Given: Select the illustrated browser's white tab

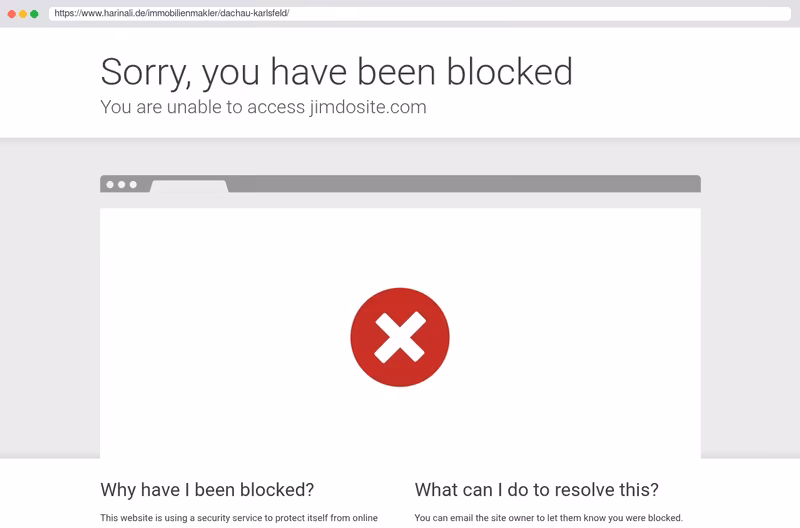Looking at the screenshot, I should [x=189, y=186].
